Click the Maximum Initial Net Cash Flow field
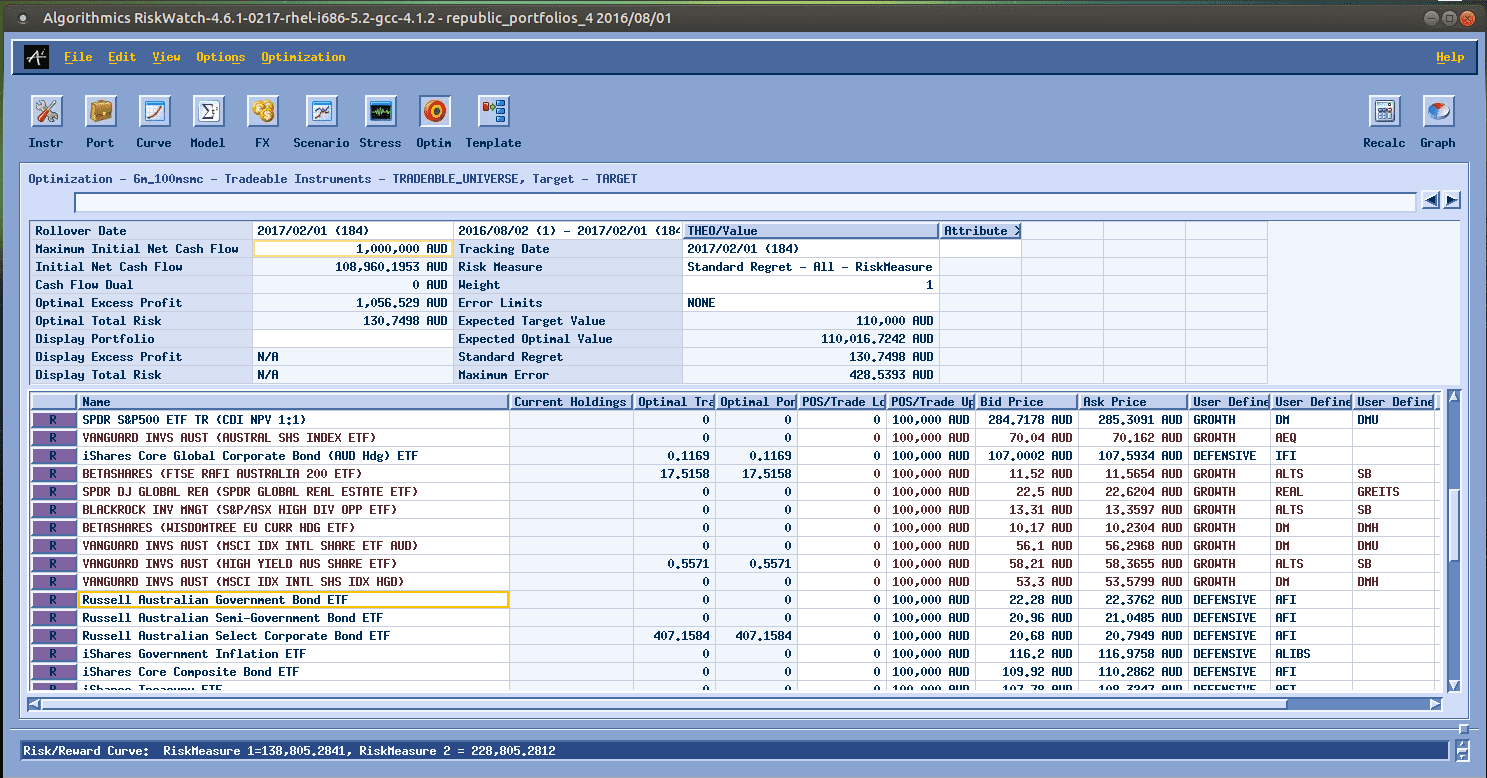This screenshot has width=1487, height=778. tap(353, 249)
